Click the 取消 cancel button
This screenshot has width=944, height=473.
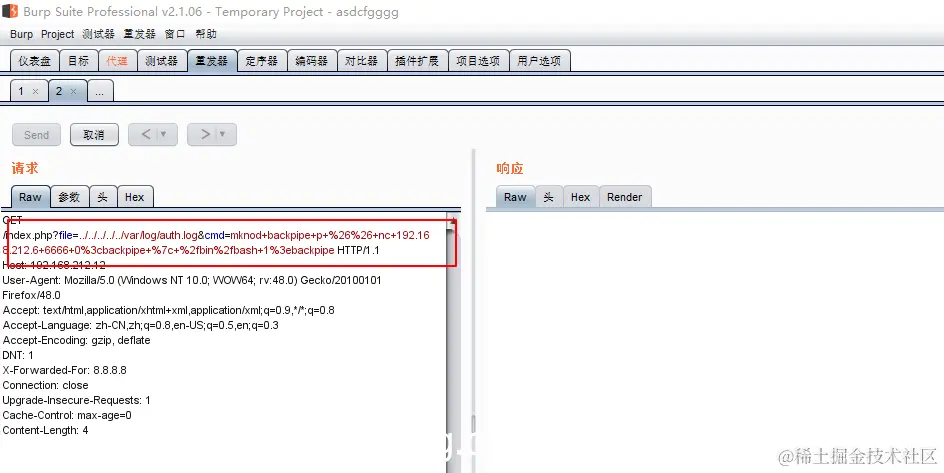pos(94,135)
